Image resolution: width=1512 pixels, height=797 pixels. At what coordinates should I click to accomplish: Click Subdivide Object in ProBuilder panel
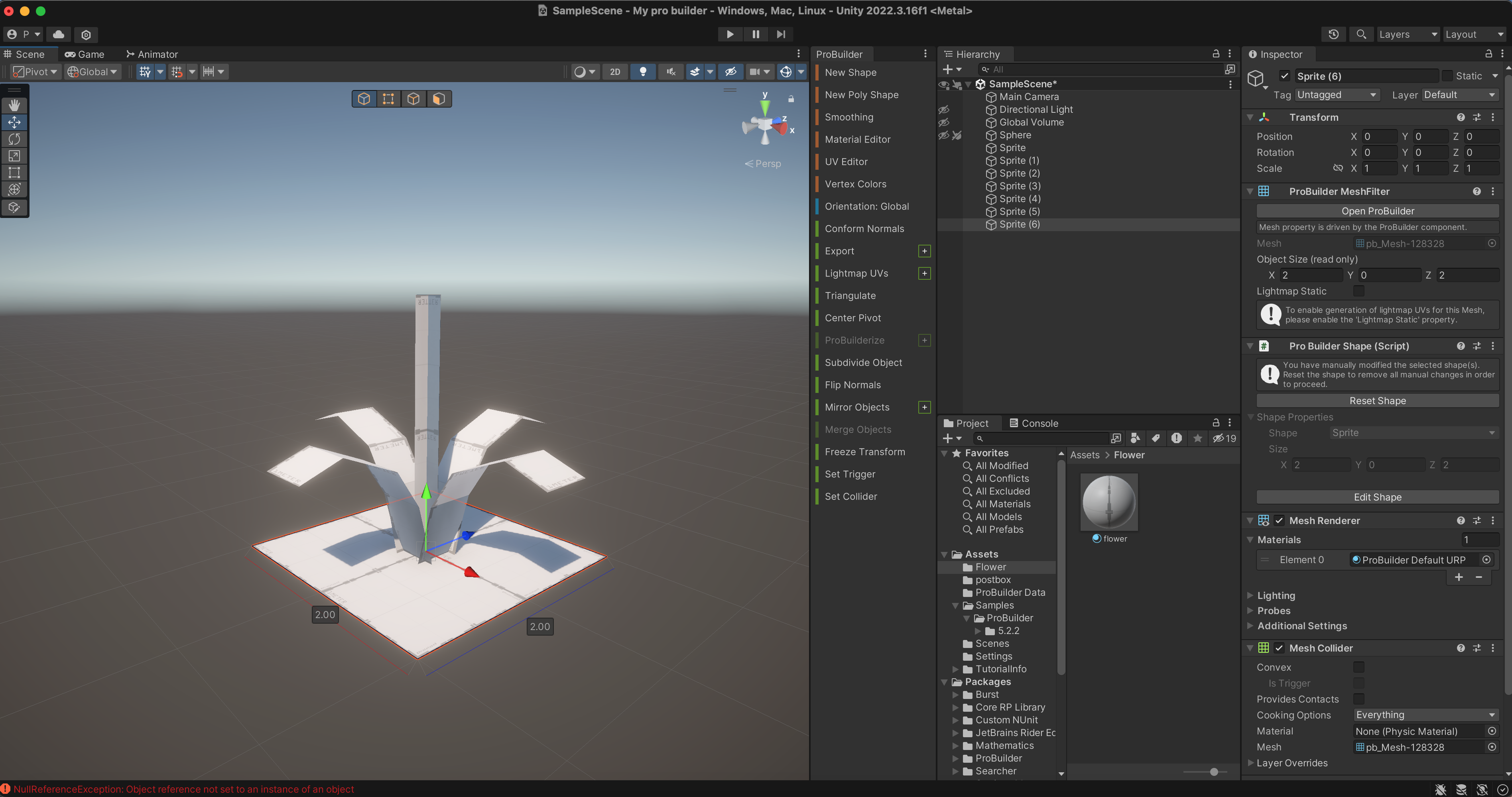click(863, 362)
